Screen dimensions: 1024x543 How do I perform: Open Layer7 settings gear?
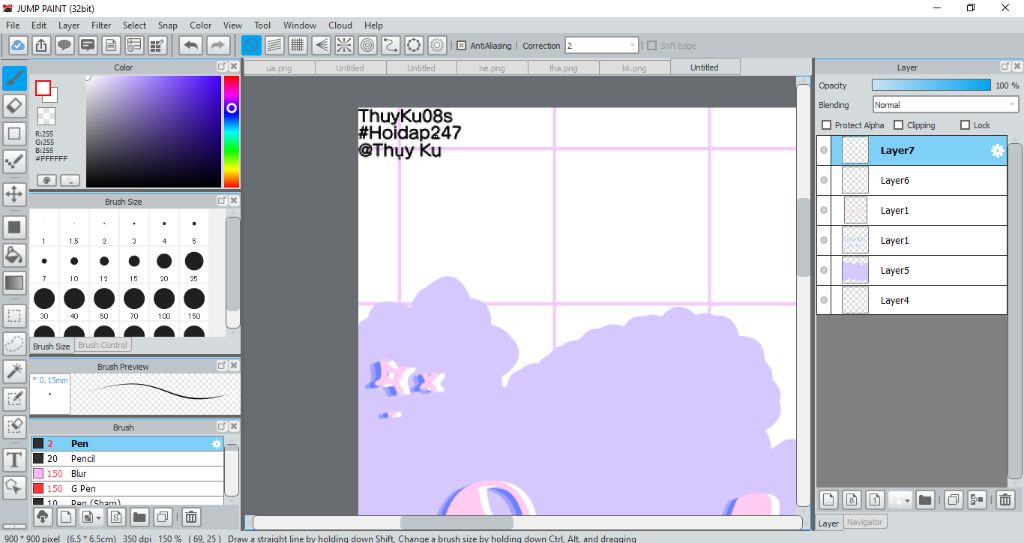click(x=997, y=151)
